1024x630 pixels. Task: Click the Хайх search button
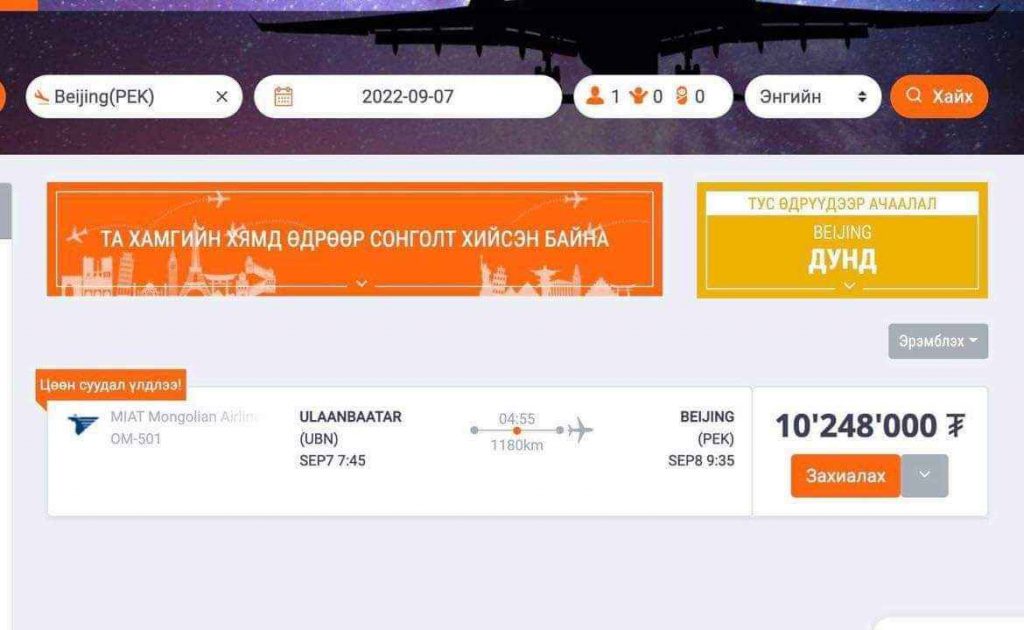click(x=939, y=97)
